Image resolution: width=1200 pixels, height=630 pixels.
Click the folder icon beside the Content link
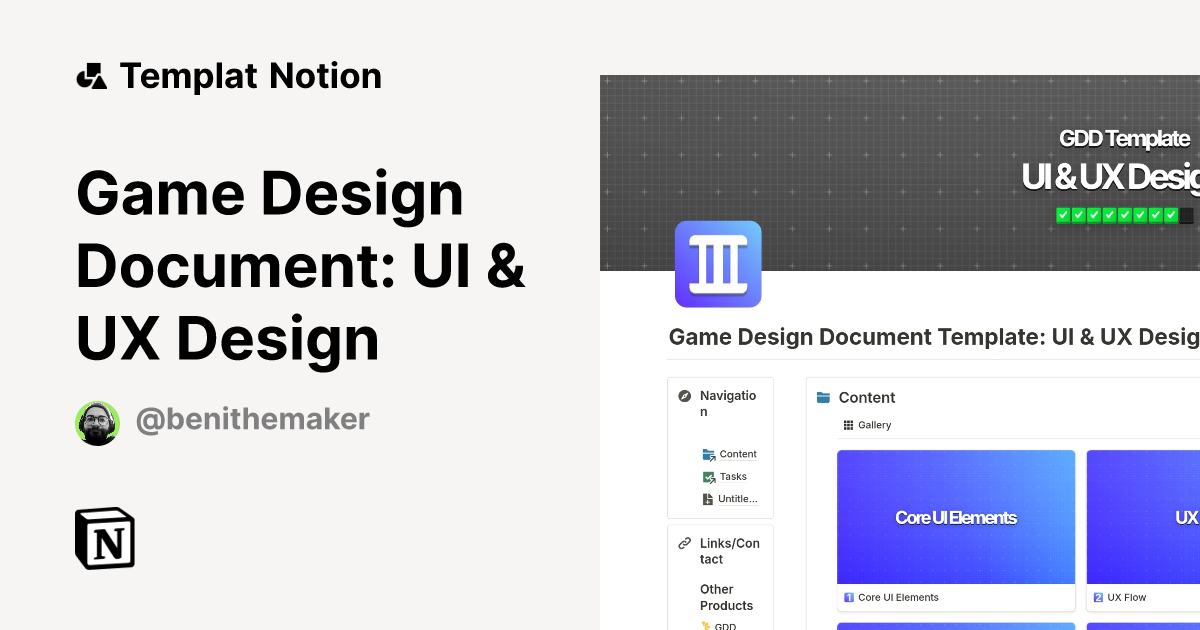pyautogui.click(x=709, y=454)
